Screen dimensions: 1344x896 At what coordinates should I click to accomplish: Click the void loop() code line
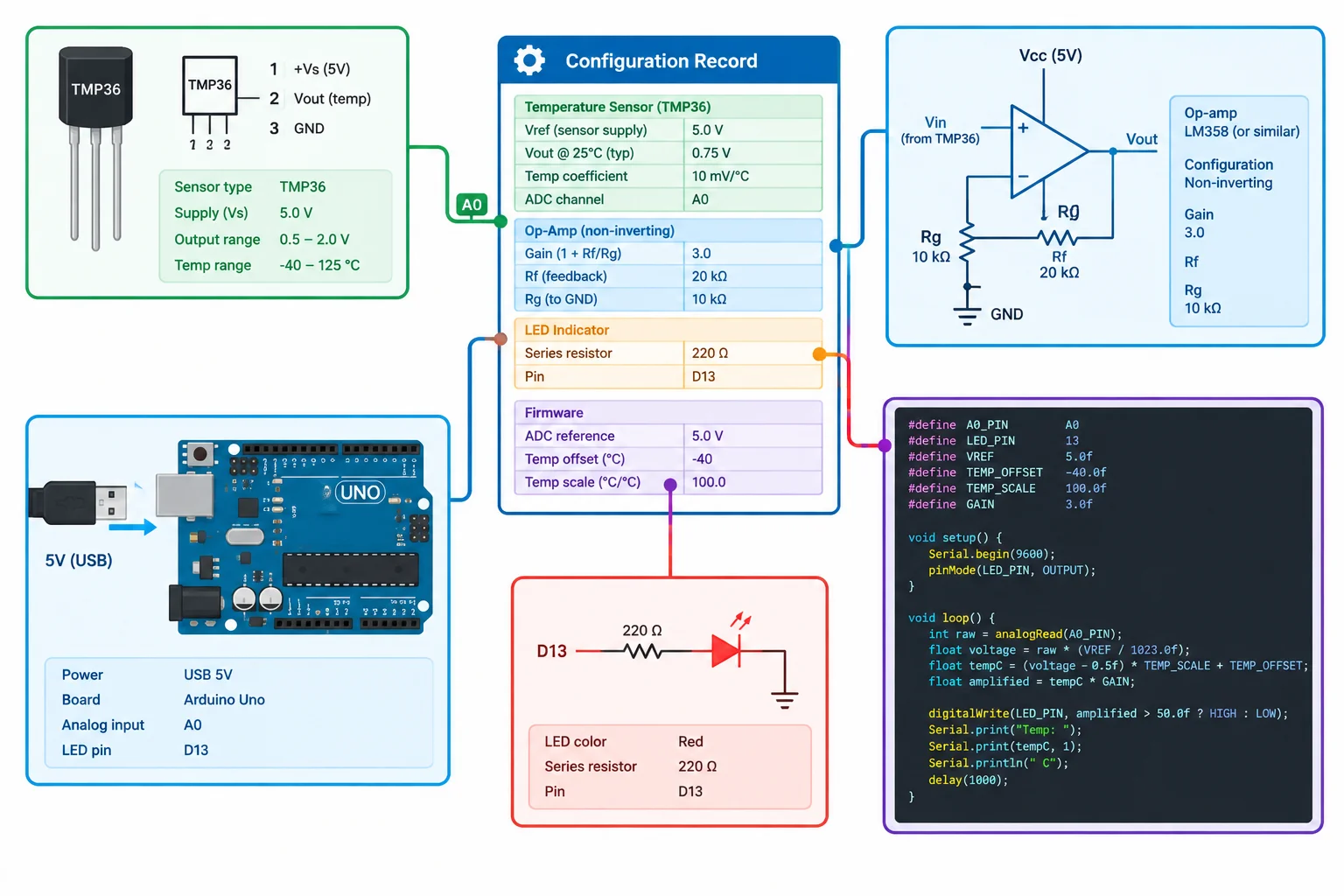tap(951, 618)
